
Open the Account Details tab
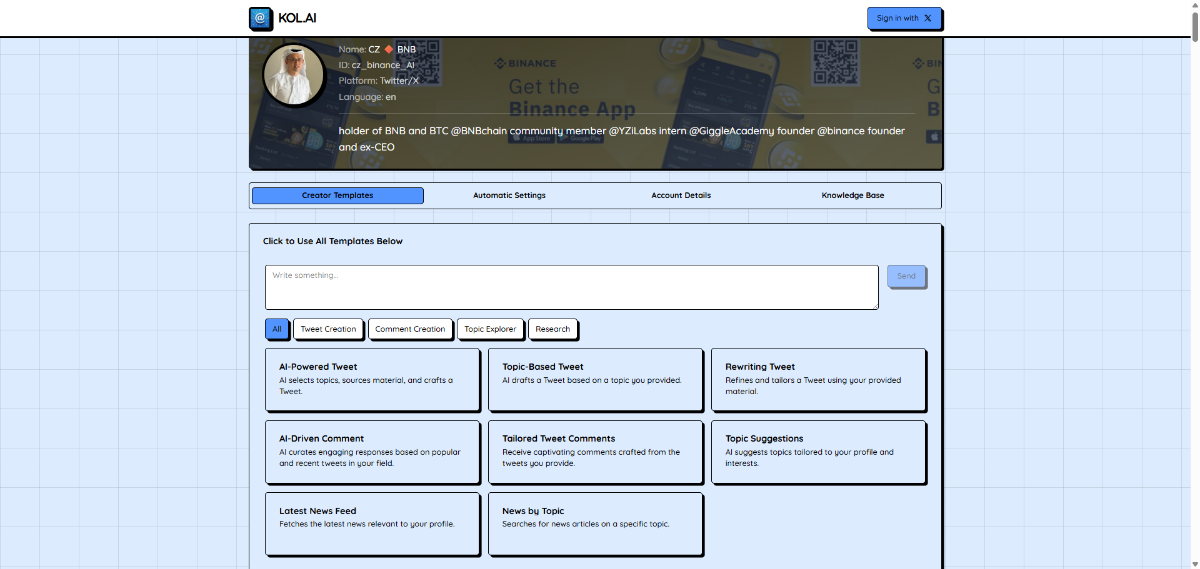coord(681,195)
